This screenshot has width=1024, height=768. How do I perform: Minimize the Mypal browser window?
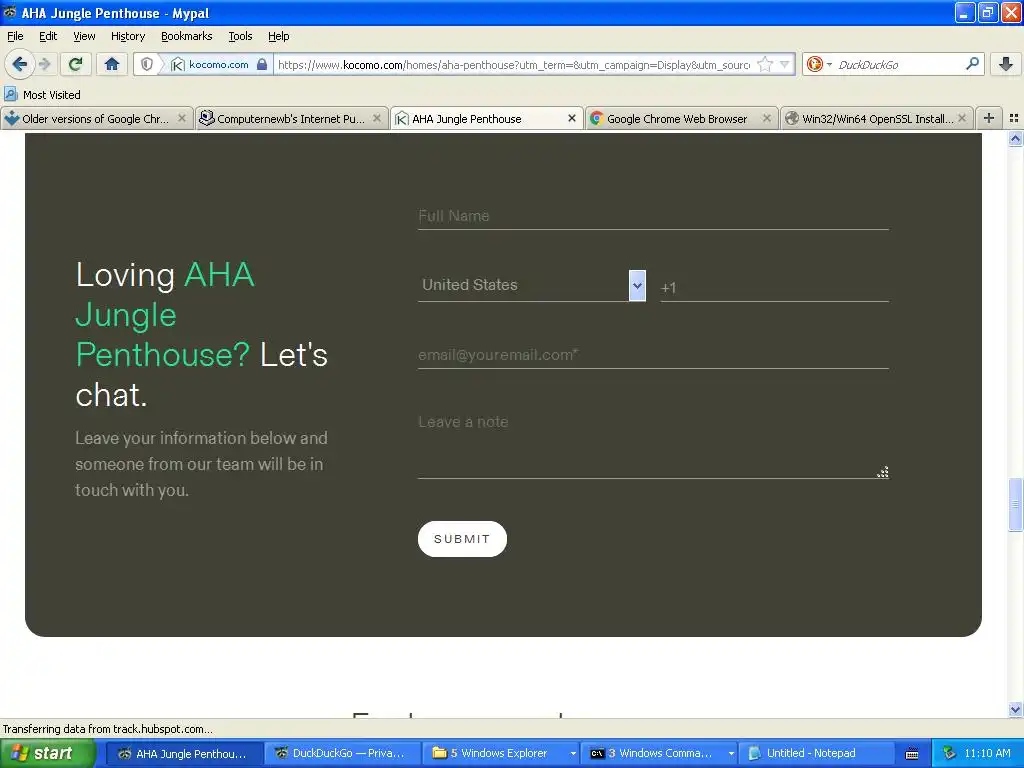point(965,12)
